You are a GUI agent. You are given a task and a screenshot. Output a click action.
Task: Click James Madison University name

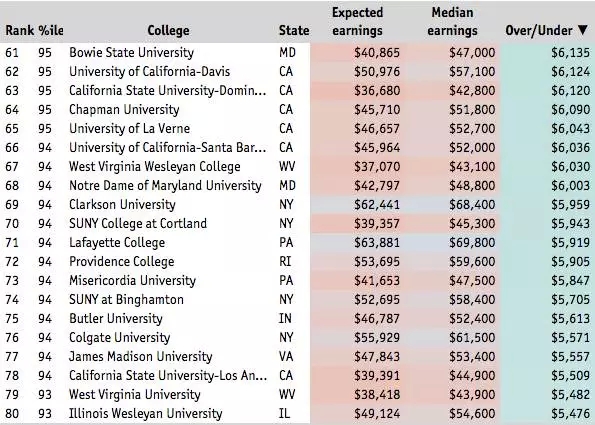[x=140, y=356]
